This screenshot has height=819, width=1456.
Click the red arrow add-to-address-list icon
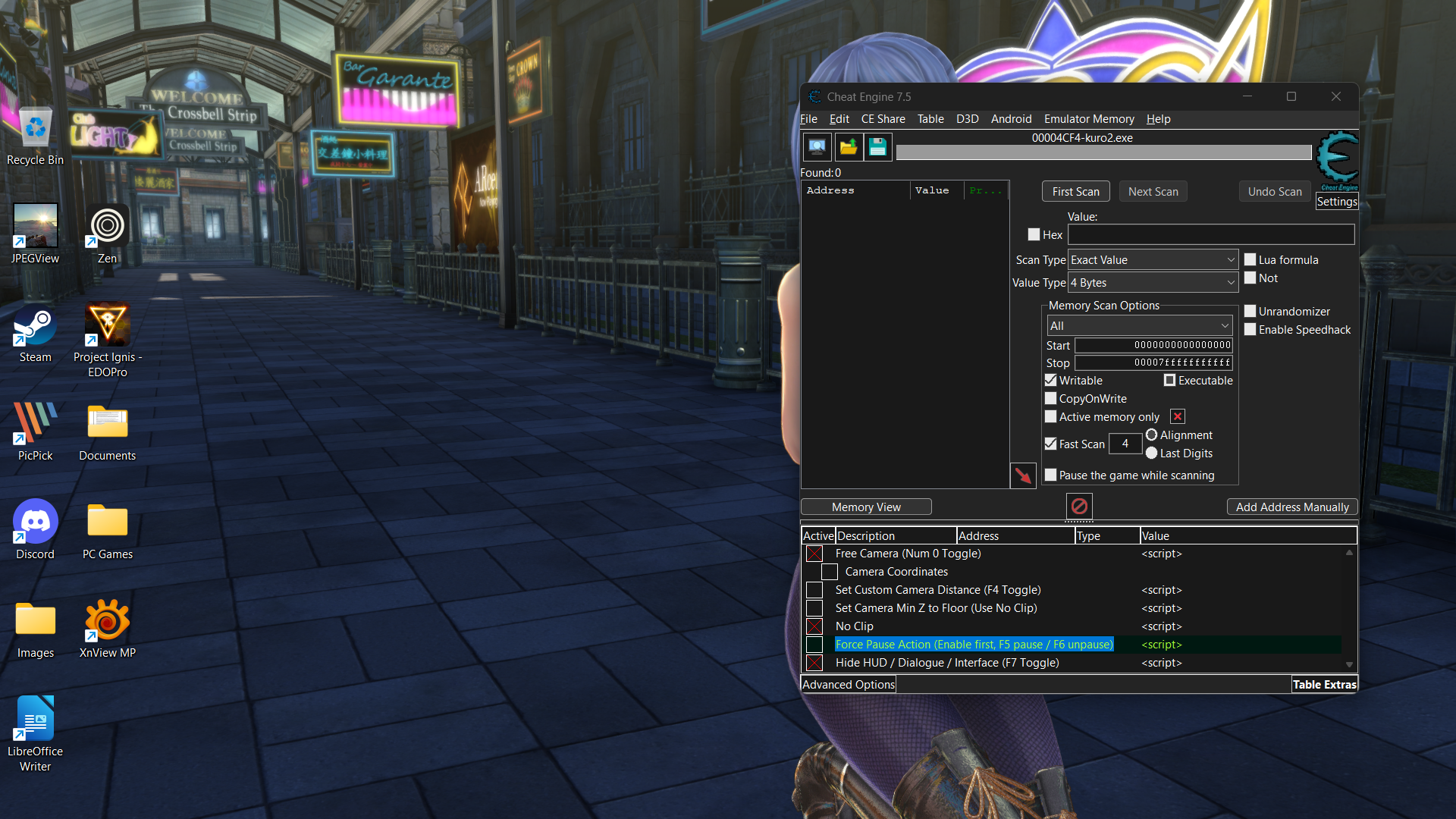click(1023, 475)
